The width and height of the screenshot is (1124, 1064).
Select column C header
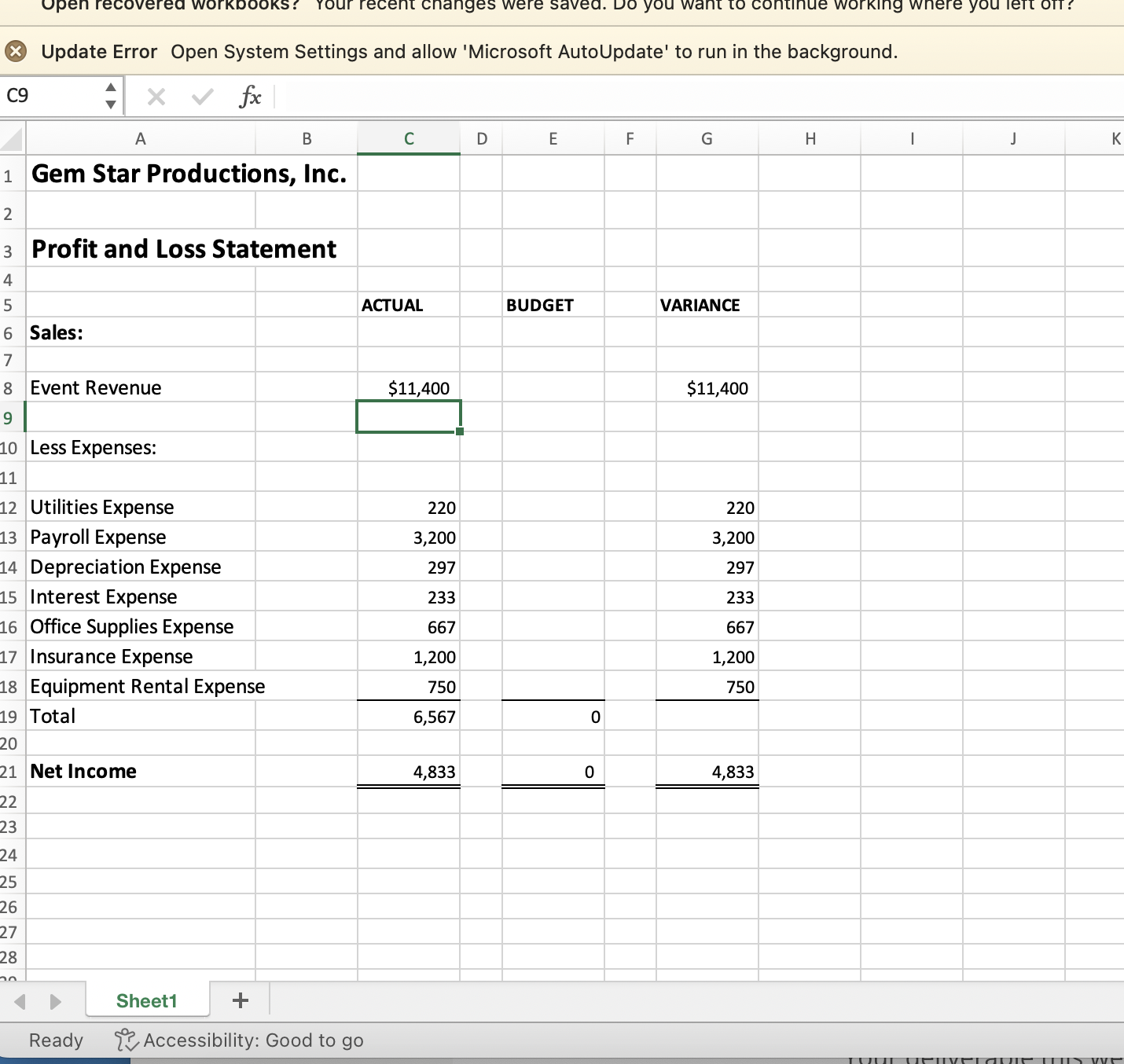click(x=409, y=139)
